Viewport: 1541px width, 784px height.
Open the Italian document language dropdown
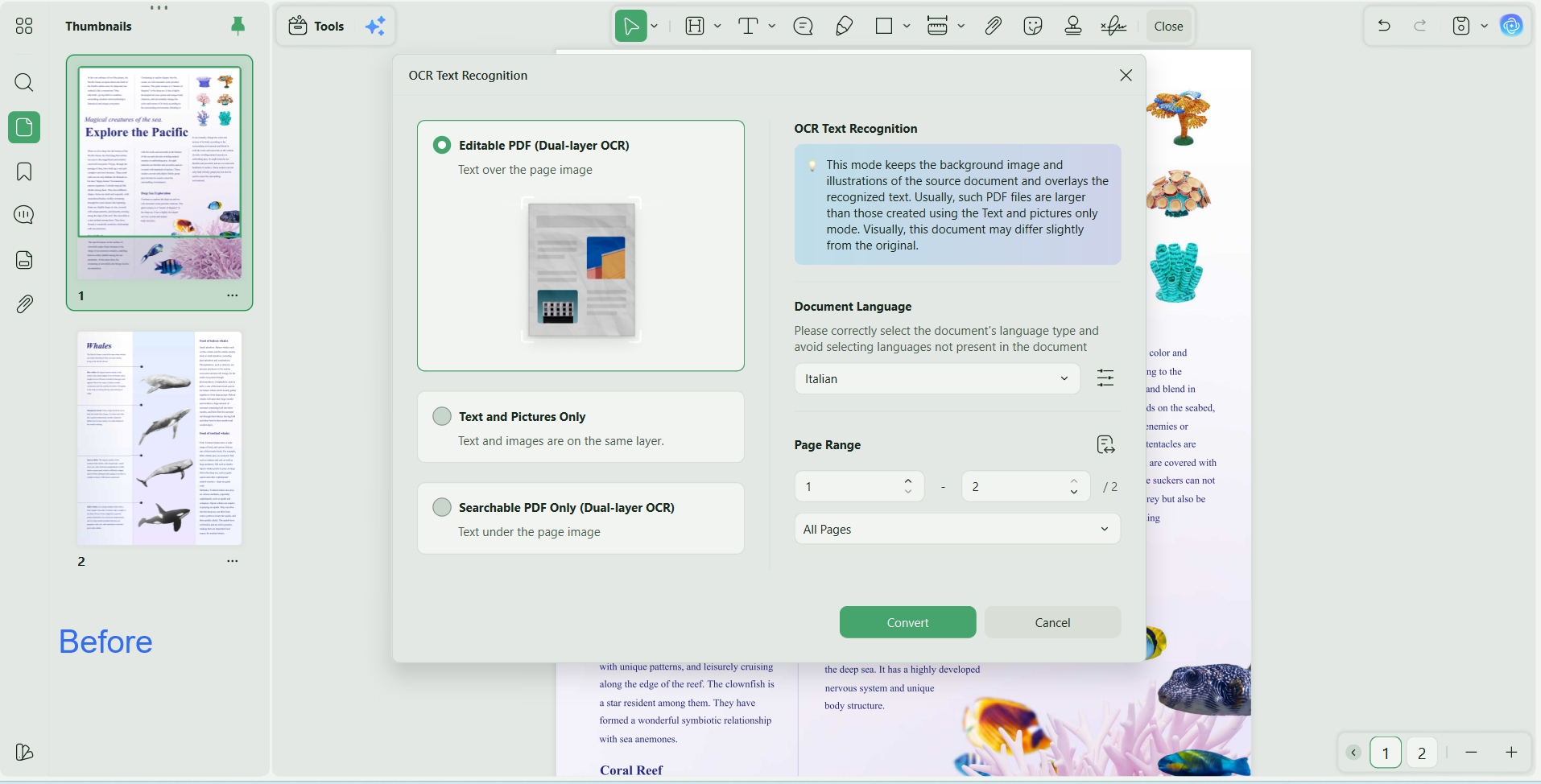click(937, 378)
